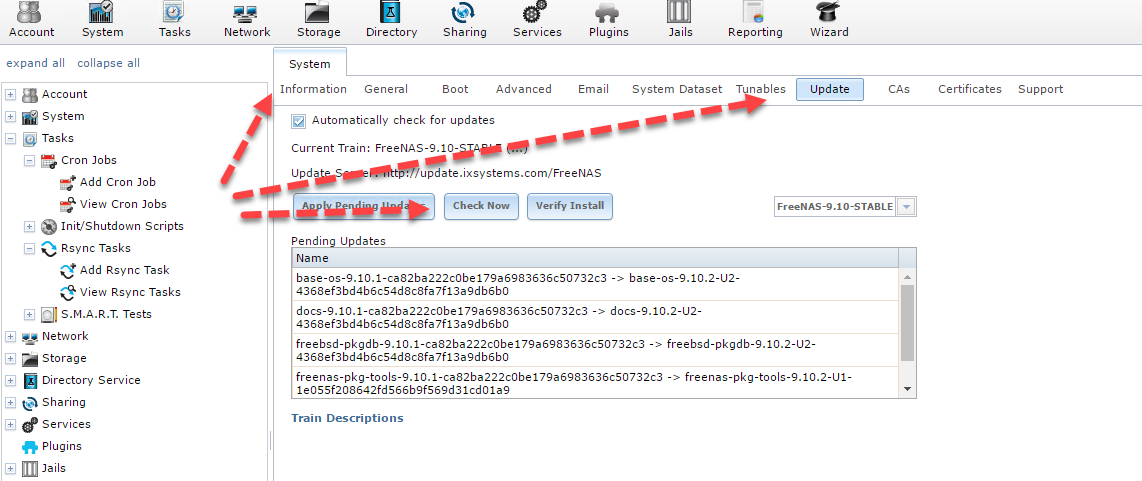Expand the System tree node
The image size is (1142, 481).
click(x=11, y=117)
